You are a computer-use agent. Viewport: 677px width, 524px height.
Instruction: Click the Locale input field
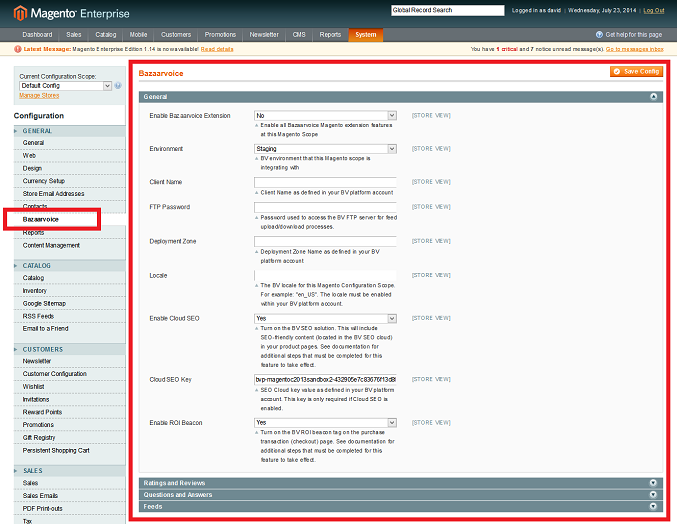click(325, 275)
